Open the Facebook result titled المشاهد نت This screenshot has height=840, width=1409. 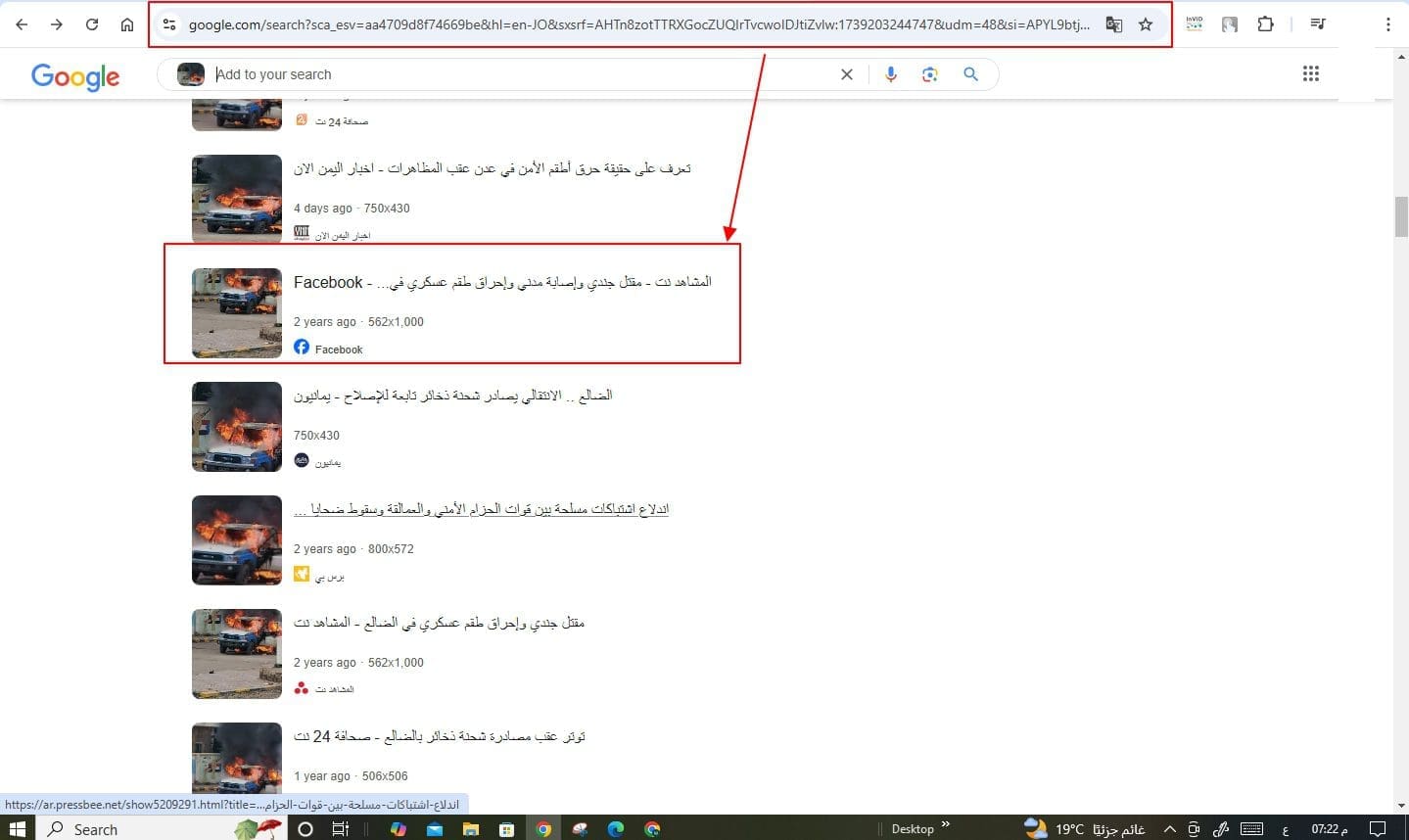pos(502,283)
